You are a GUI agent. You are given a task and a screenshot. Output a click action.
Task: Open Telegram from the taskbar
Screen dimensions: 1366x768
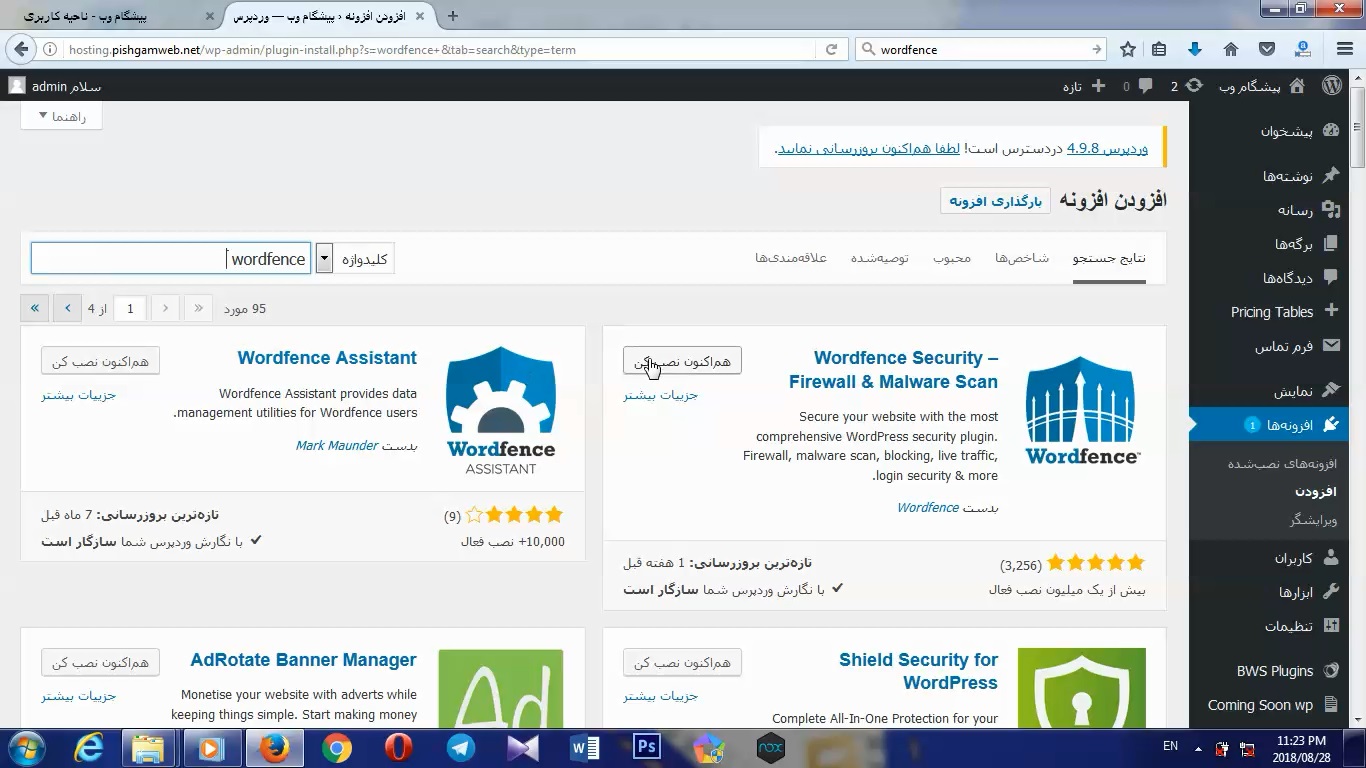tap(461, 748)
